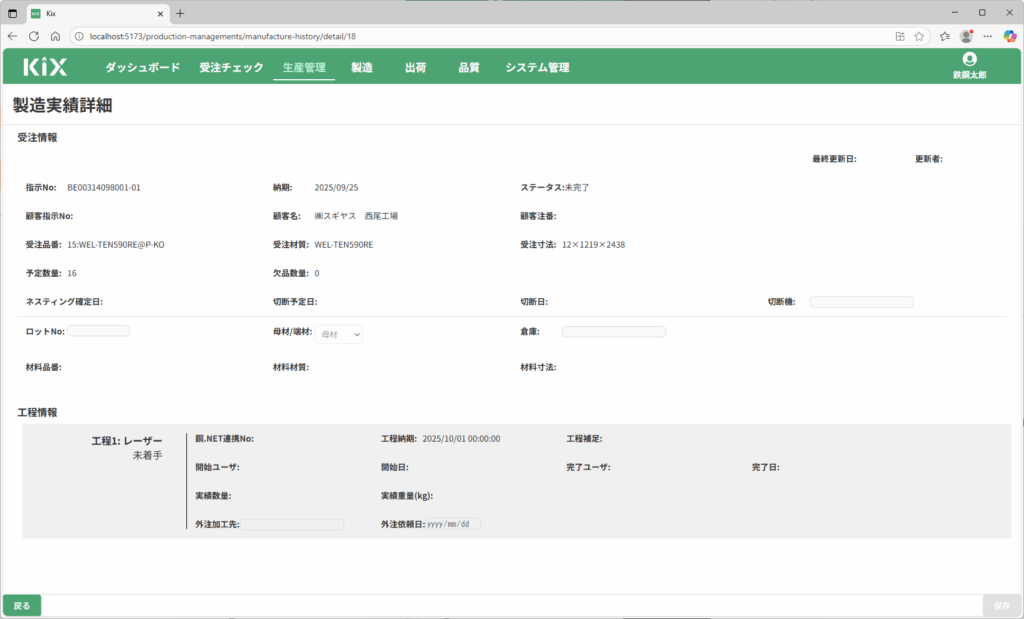Expand the 母材/端材 dropdown

(339, 335)
